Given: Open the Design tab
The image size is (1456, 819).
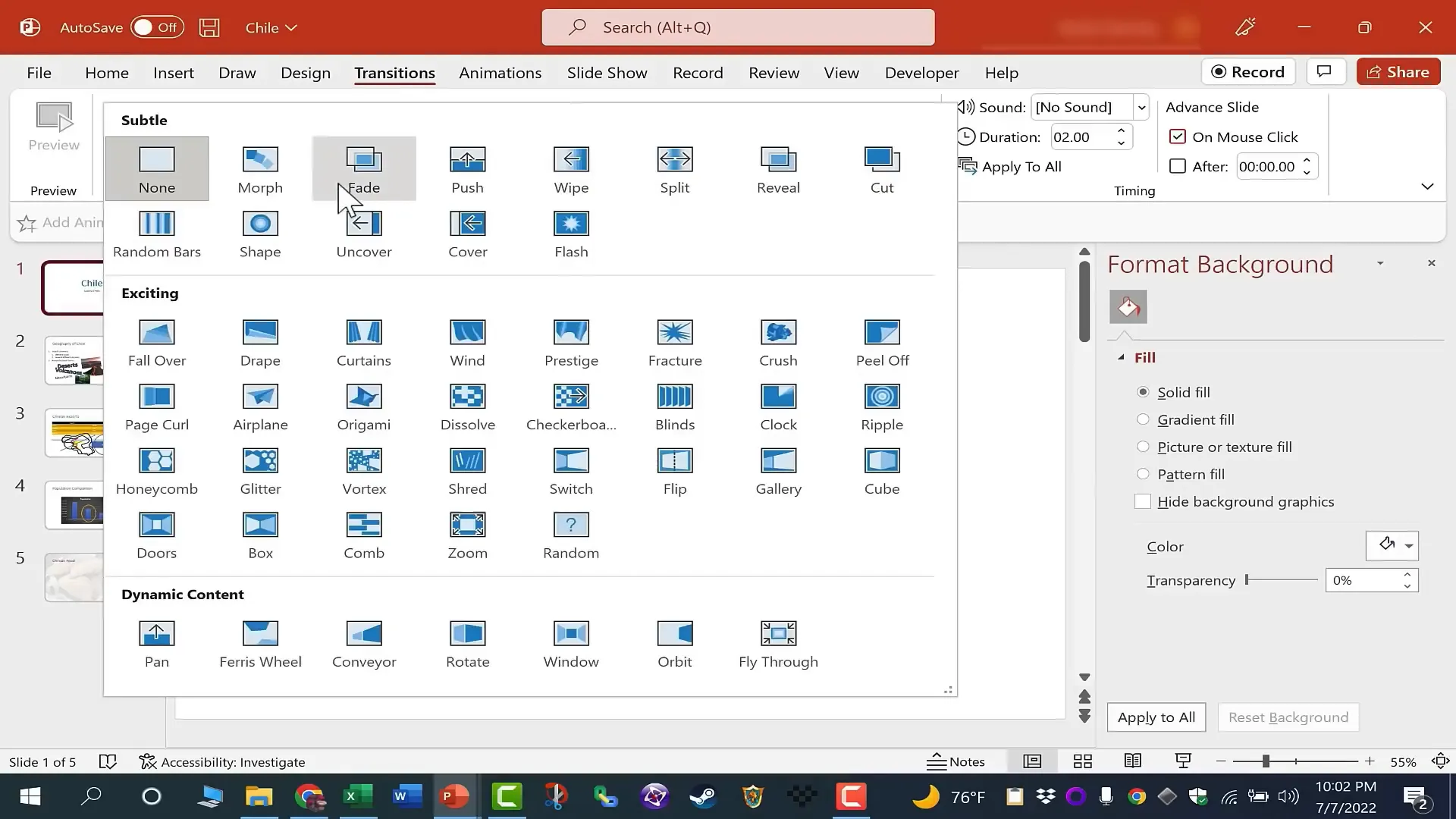Looking at the screenshot, I should tap(306, 73).
